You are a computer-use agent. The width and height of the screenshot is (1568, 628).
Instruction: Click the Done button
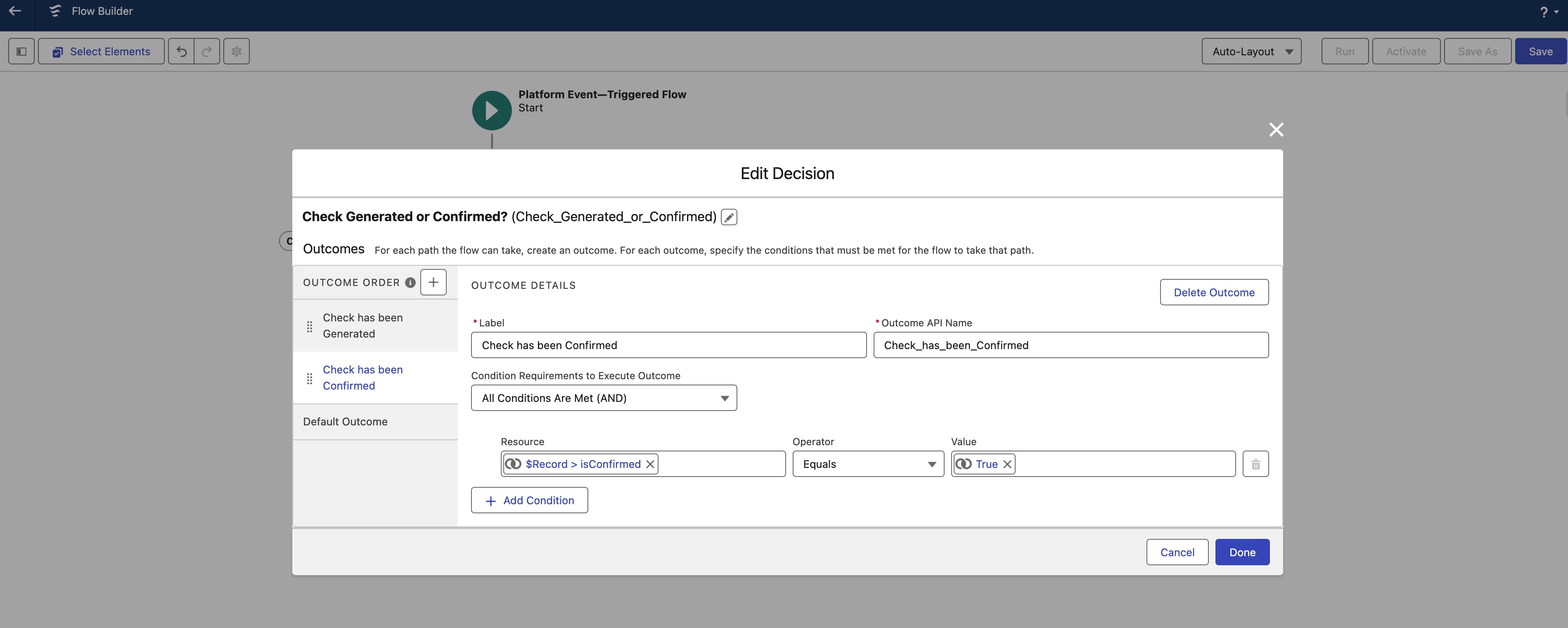tap(1242, 552)
